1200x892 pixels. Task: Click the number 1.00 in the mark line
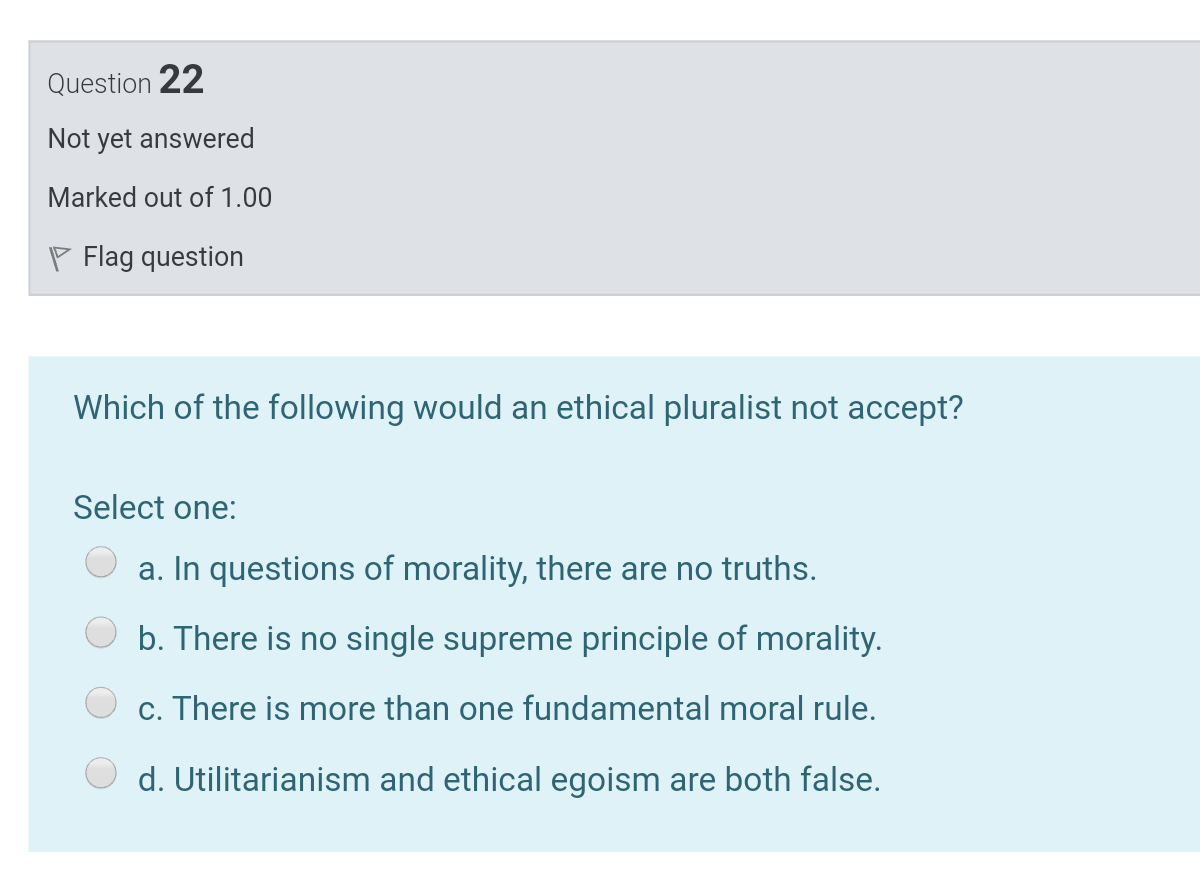coord(246,198)
